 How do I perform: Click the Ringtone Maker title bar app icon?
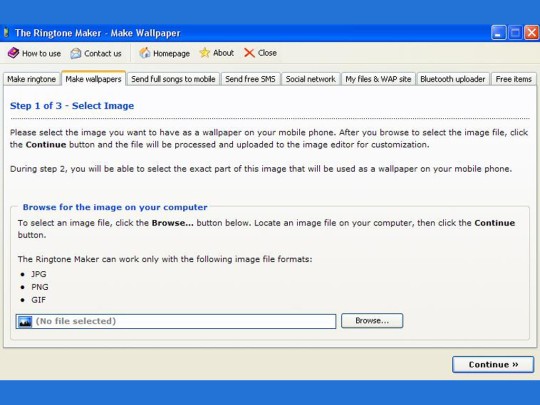pos(6,33)
